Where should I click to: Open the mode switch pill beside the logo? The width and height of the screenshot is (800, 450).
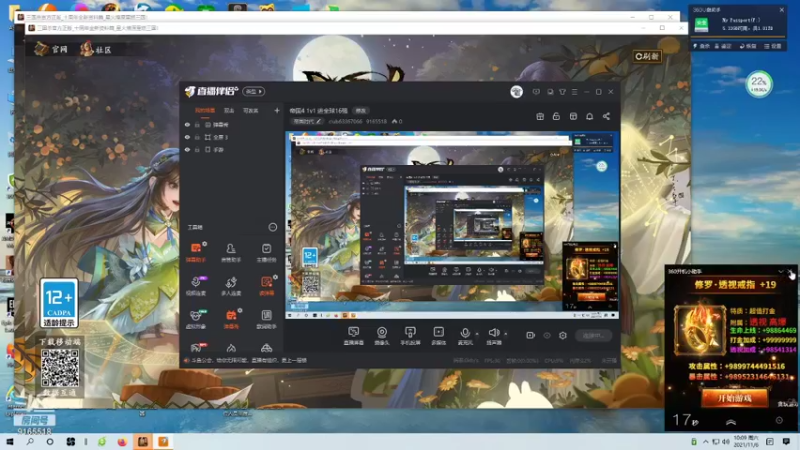point(254,91)
